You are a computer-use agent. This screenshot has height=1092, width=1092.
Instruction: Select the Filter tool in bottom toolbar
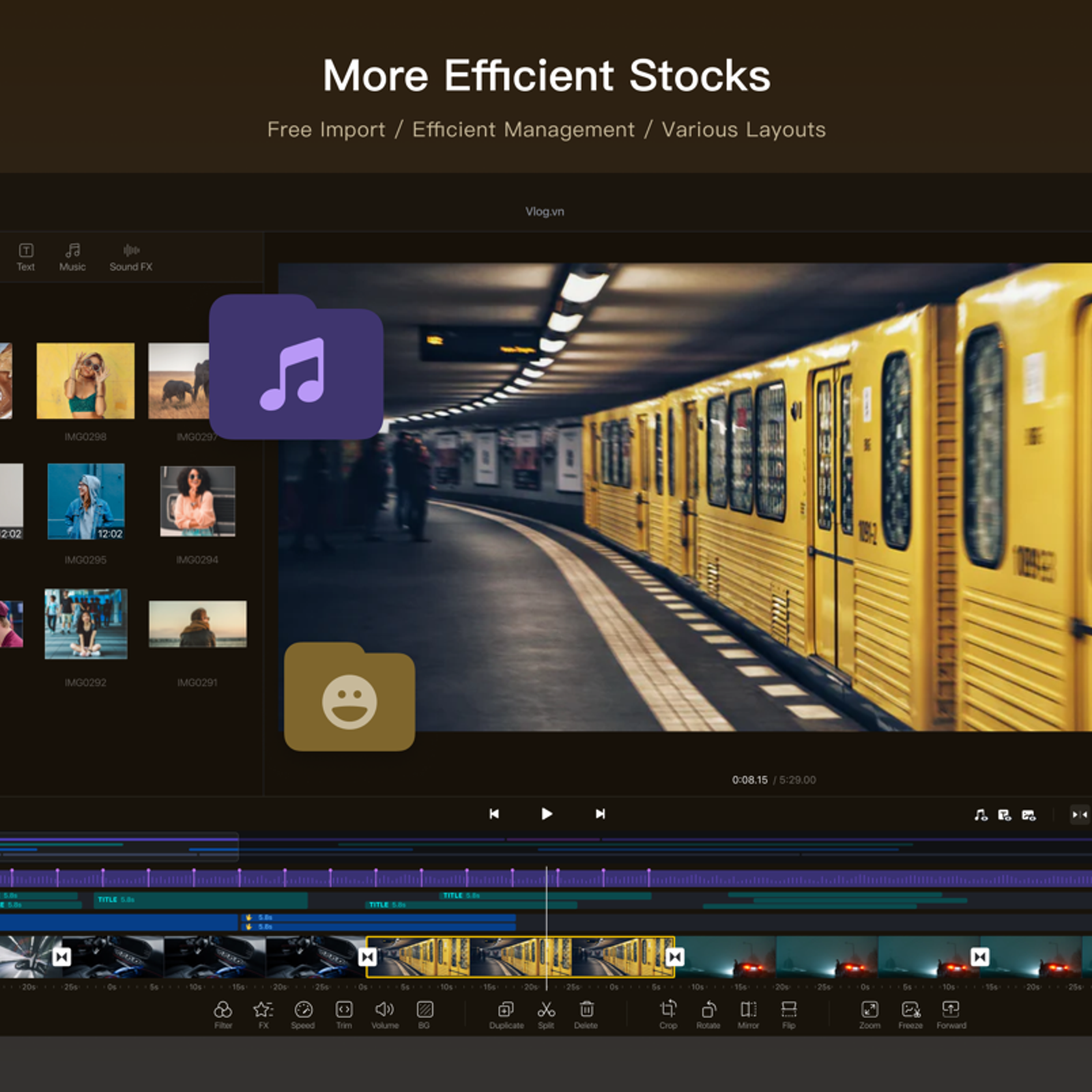coord(223,1014)
